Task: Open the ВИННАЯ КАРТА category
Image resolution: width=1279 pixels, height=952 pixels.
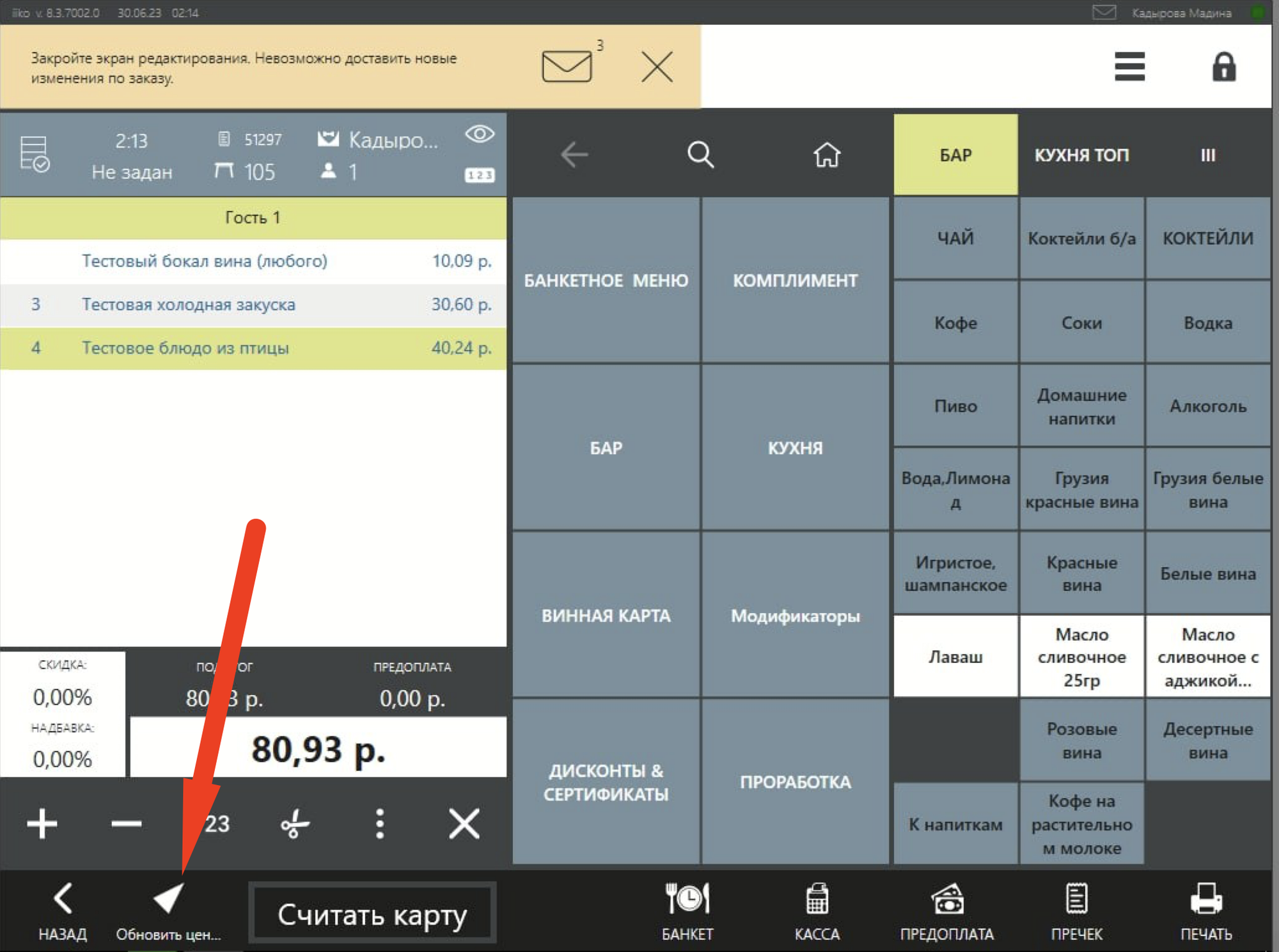Action: point(606,615)
